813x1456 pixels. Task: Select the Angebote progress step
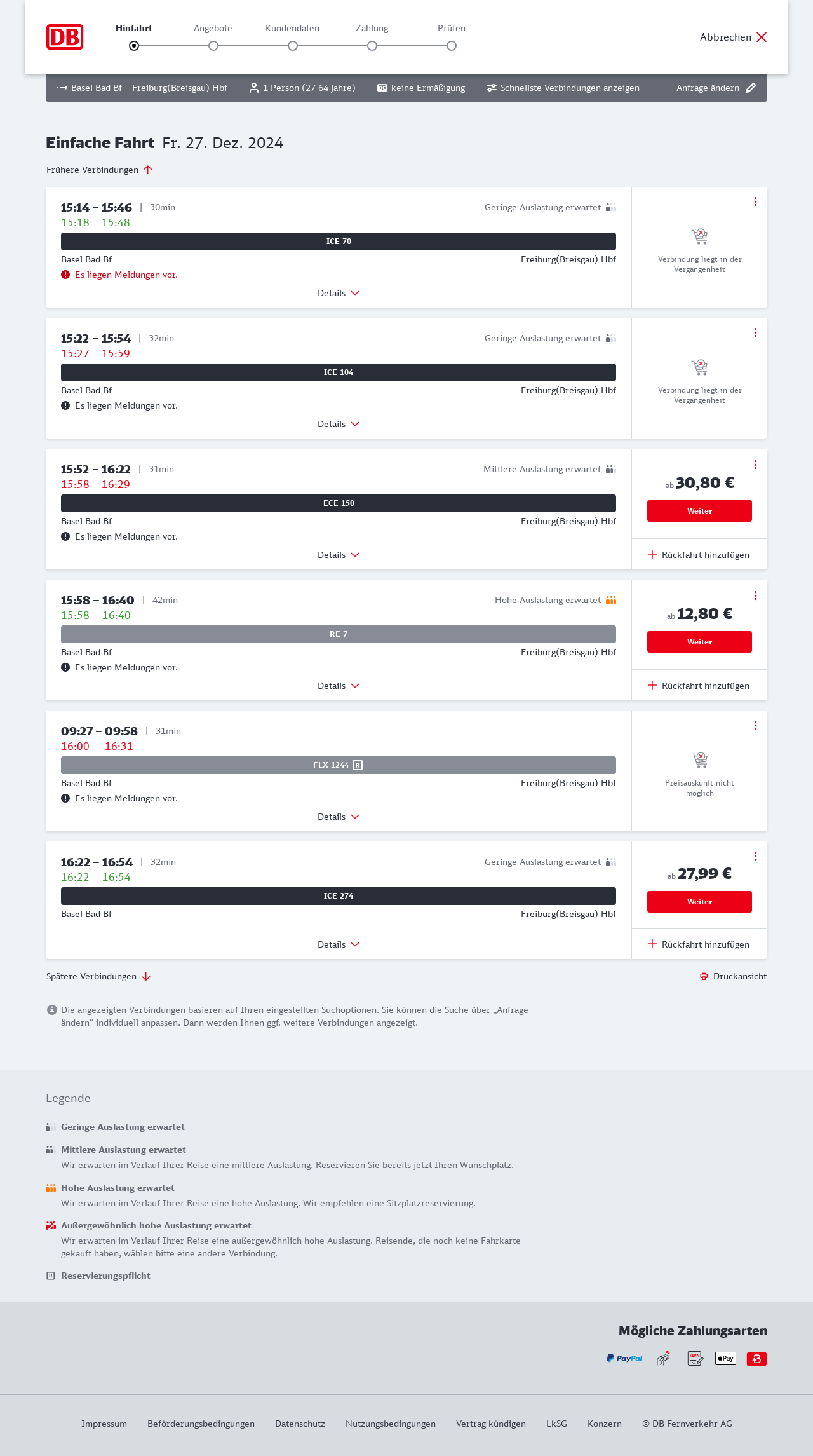coord(213,46)
